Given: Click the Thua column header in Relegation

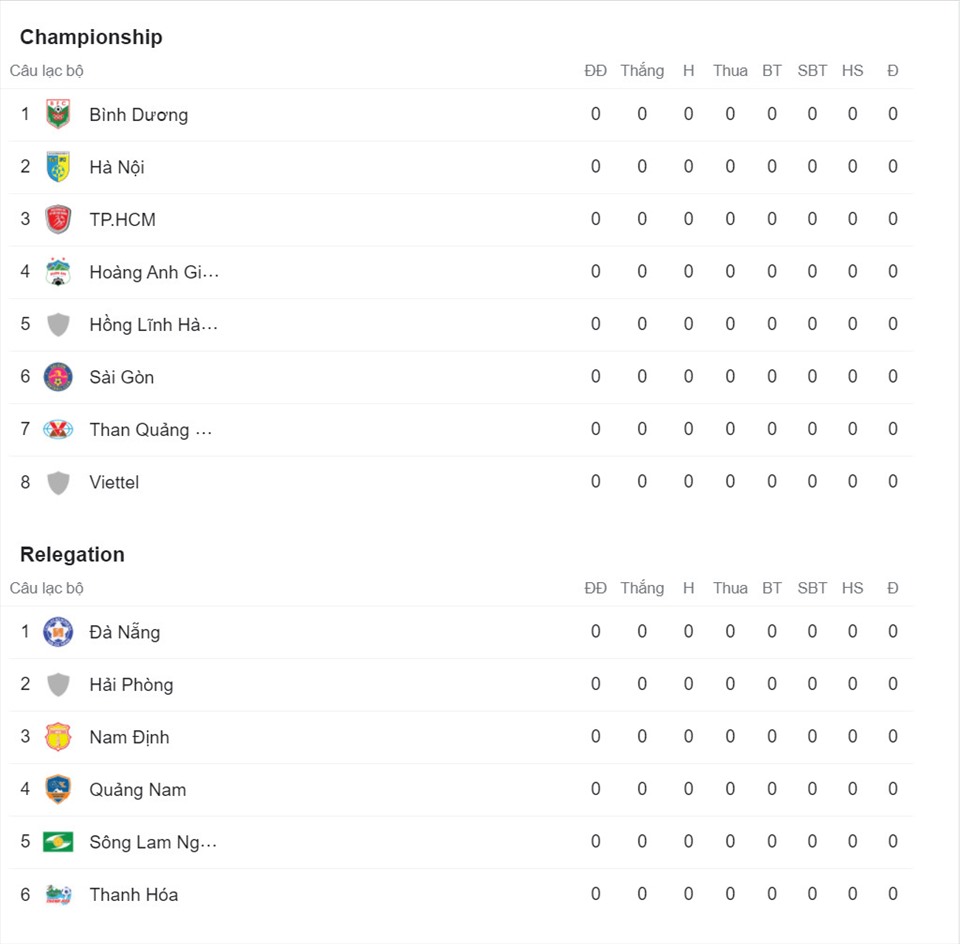Looking at the screenshot, I should [x=730, y=588].
